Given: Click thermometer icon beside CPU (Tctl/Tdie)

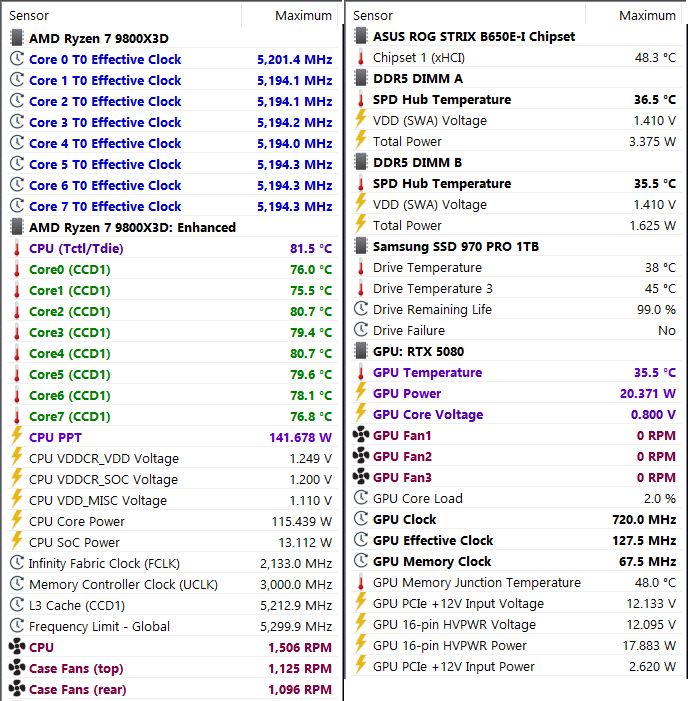Looking at the screenshot, I should (x=17, y=249).
